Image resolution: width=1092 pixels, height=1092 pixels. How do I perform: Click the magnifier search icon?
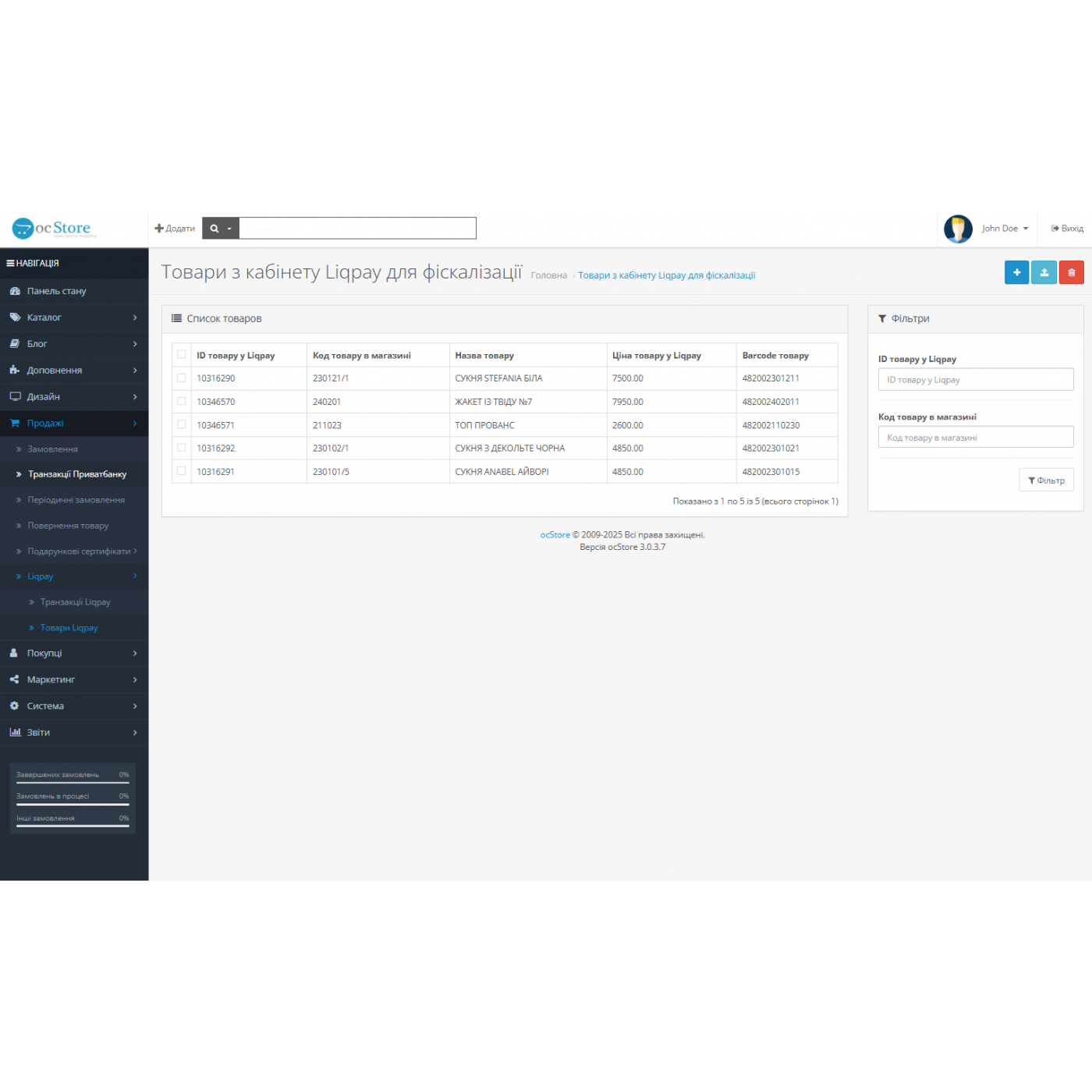click(214, 229)
